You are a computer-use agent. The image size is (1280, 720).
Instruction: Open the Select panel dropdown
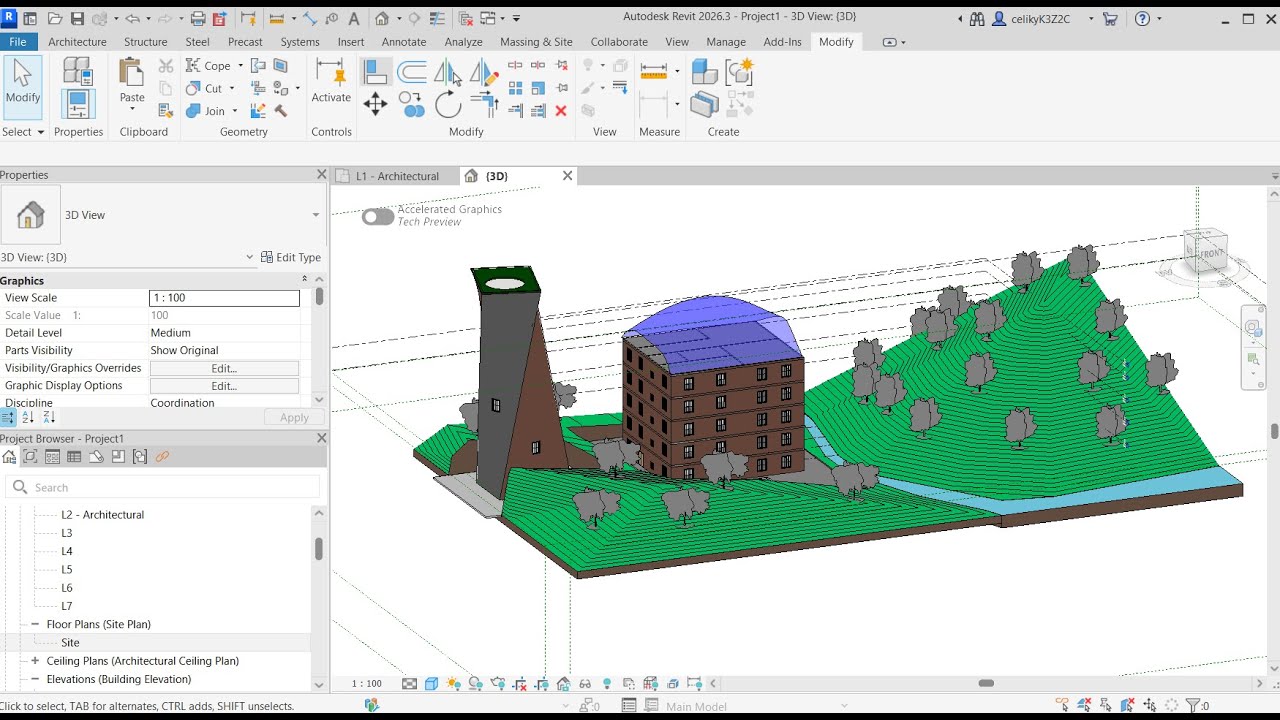[22, 132]
